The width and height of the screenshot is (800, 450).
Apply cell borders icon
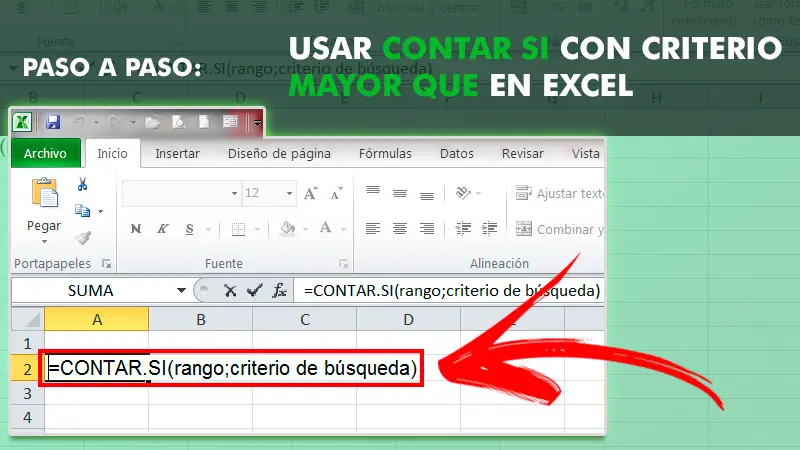pyautogui.click(x=238, y=229)
